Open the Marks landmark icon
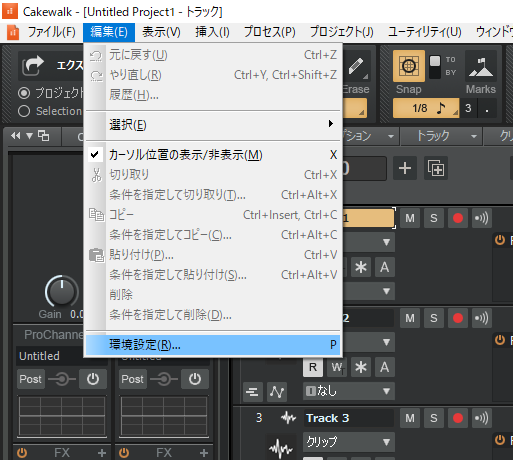513x460 pixels. coord(480,66)
